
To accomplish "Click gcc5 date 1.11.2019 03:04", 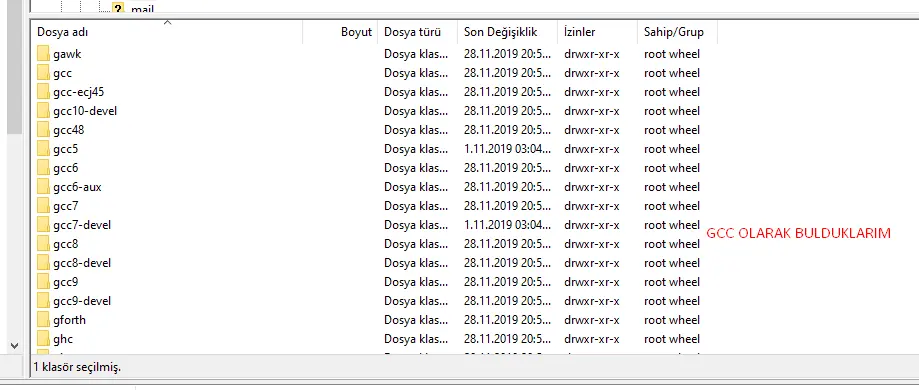I will (508, 149).
